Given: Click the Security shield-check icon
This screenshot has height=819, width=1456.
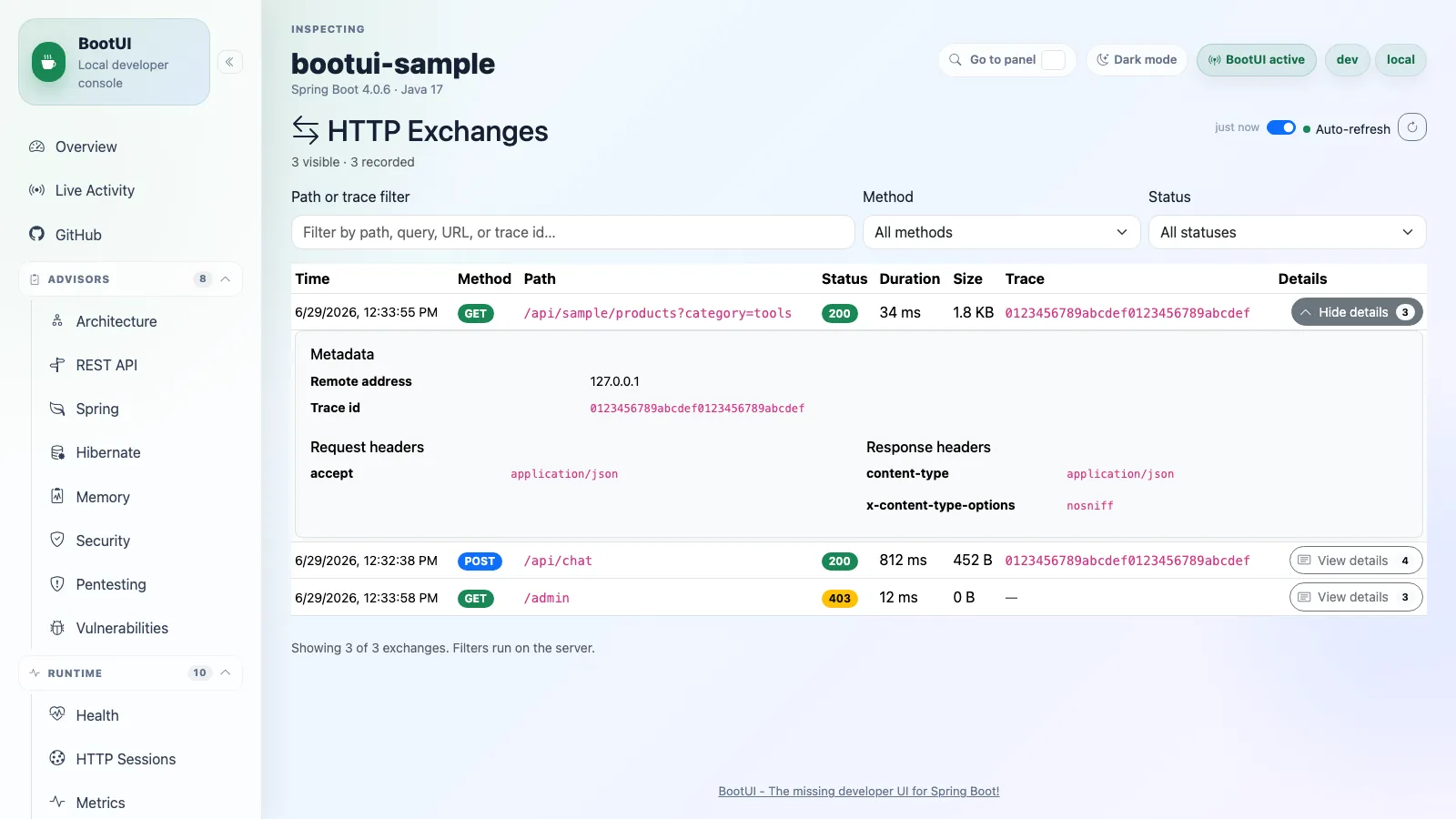Looking at the screenshot, I should [57, 540].
